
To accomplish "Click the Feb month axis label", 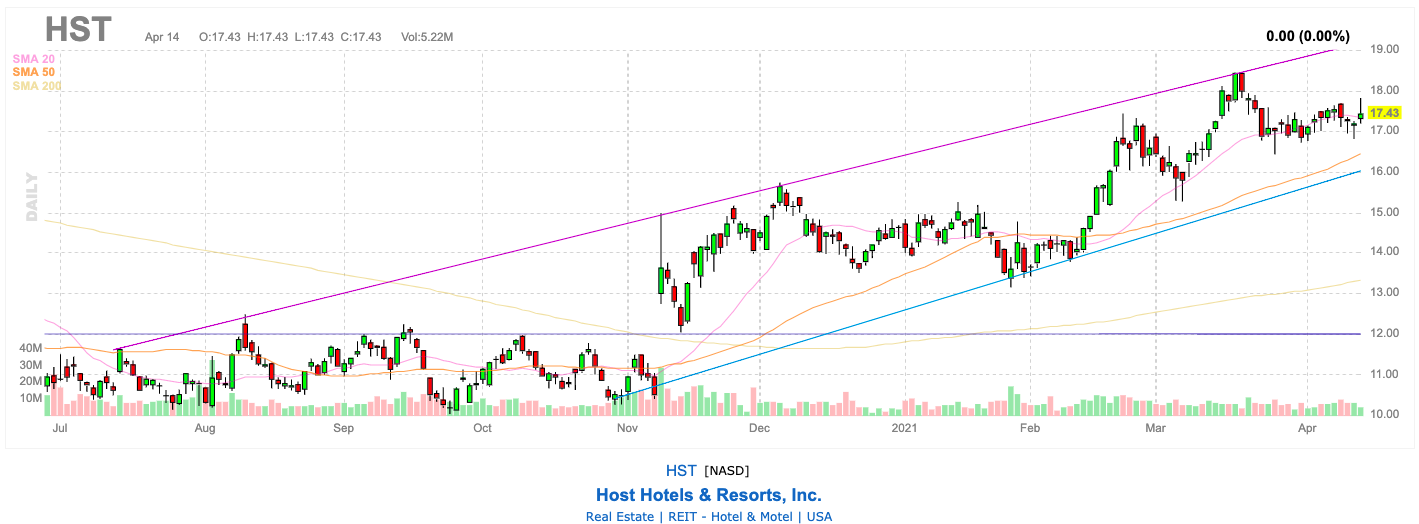I will pos(1029,428).
